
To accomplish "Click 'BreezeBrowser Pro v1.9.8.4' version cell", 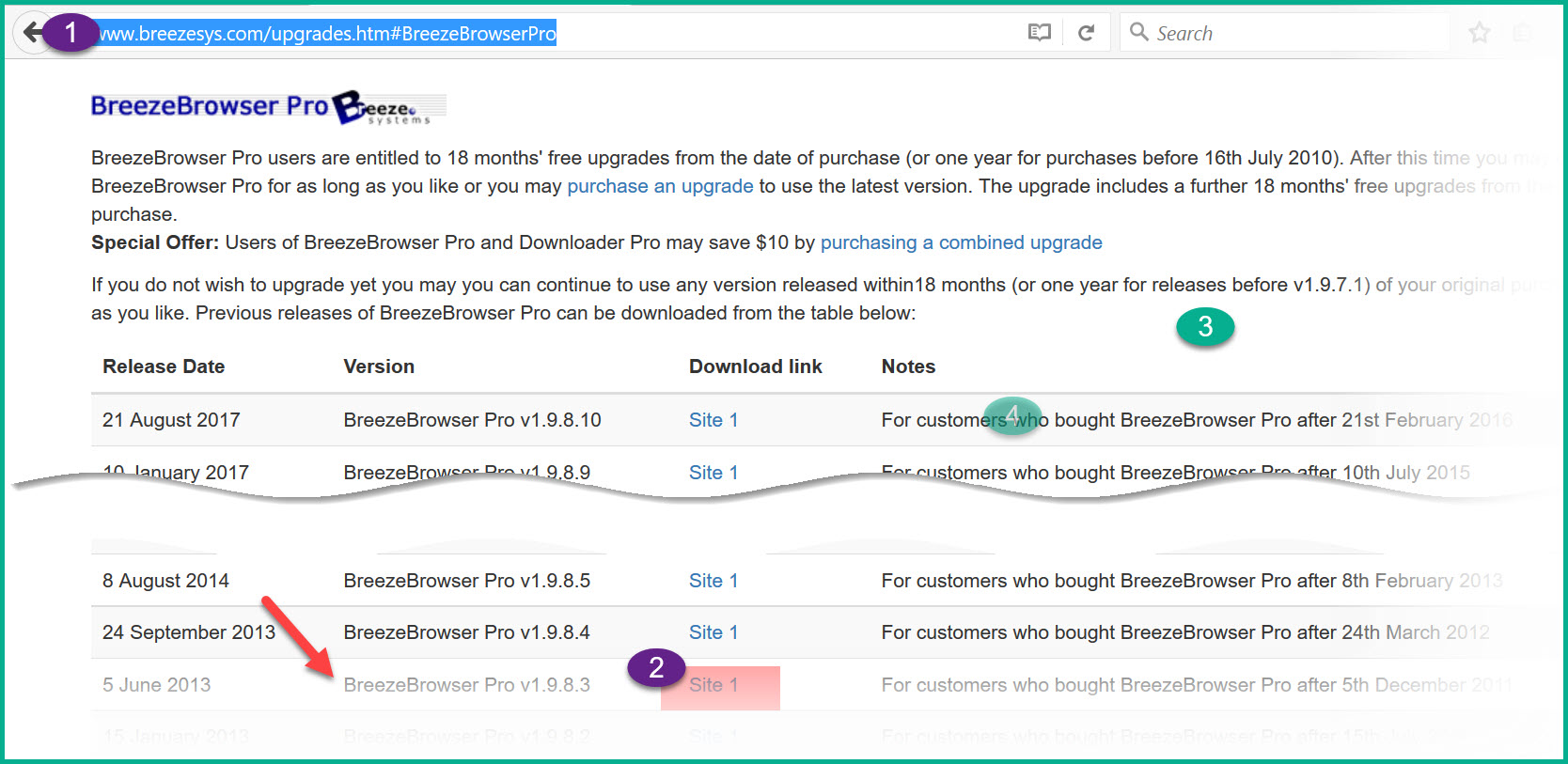I will coord(466,632).
